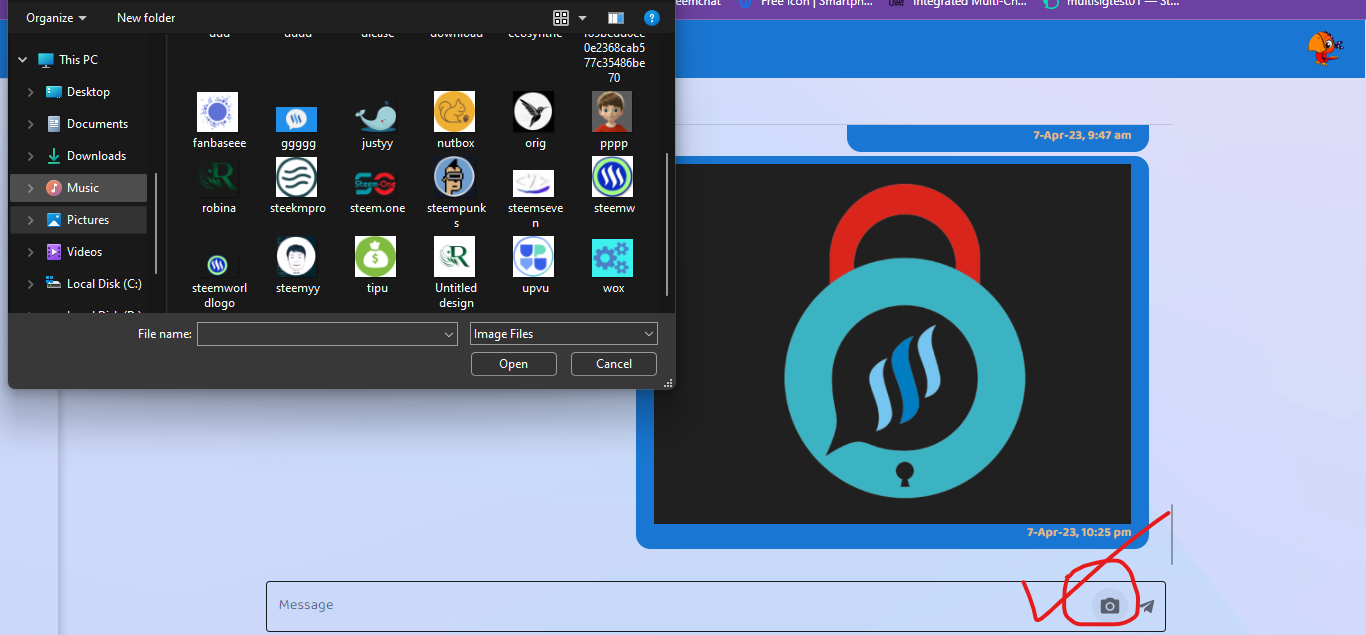The image size is (1366, 635).
Task: Expand the Videos tree node
Action: click(31, 252)
